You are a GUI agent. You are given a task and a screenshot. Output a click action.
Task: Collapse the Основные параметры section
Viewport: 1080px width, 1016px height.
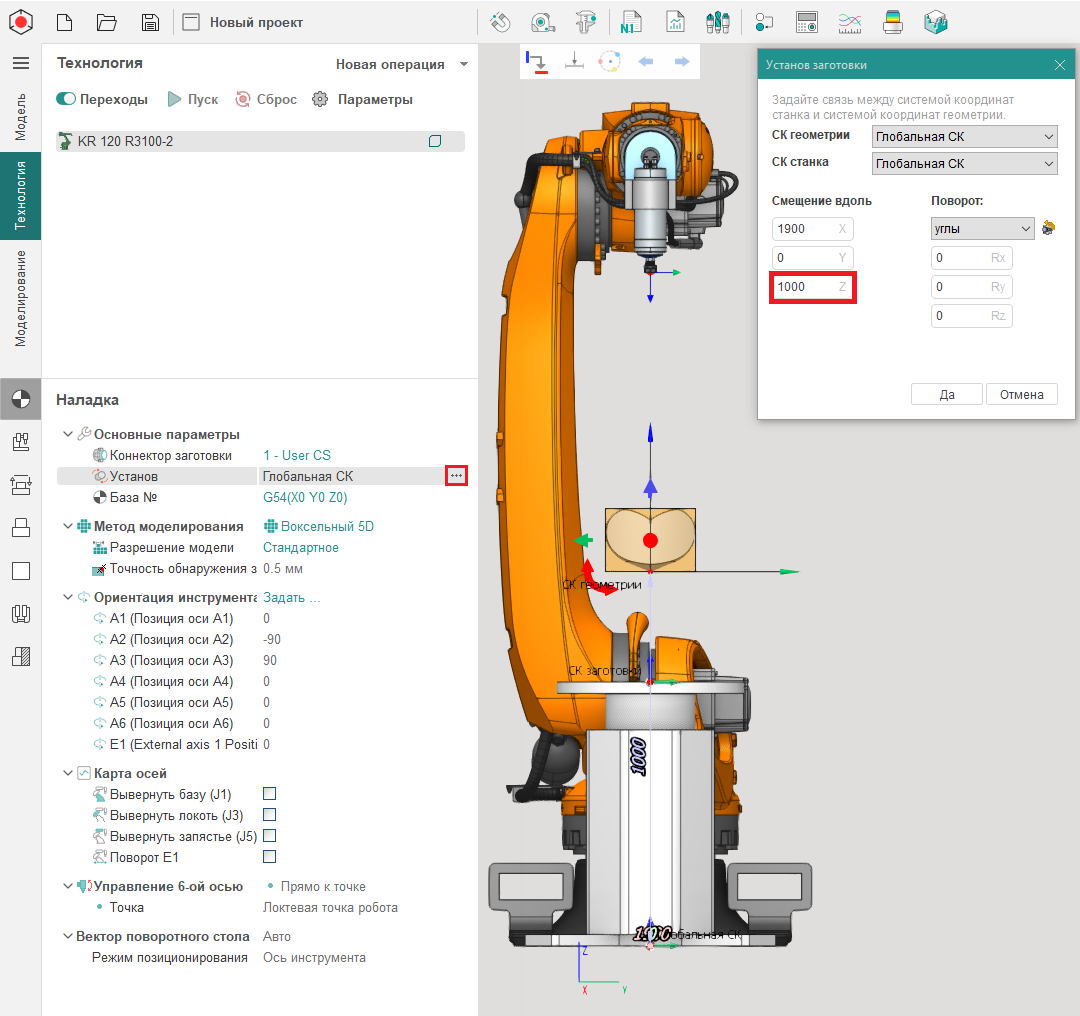tap(68, 434)
